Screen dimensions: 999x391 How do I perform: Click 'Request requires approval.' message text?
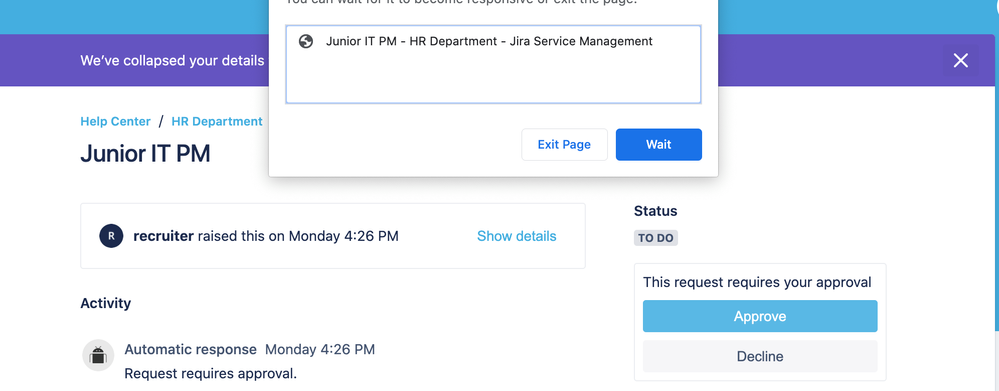[x=210, y=373]
